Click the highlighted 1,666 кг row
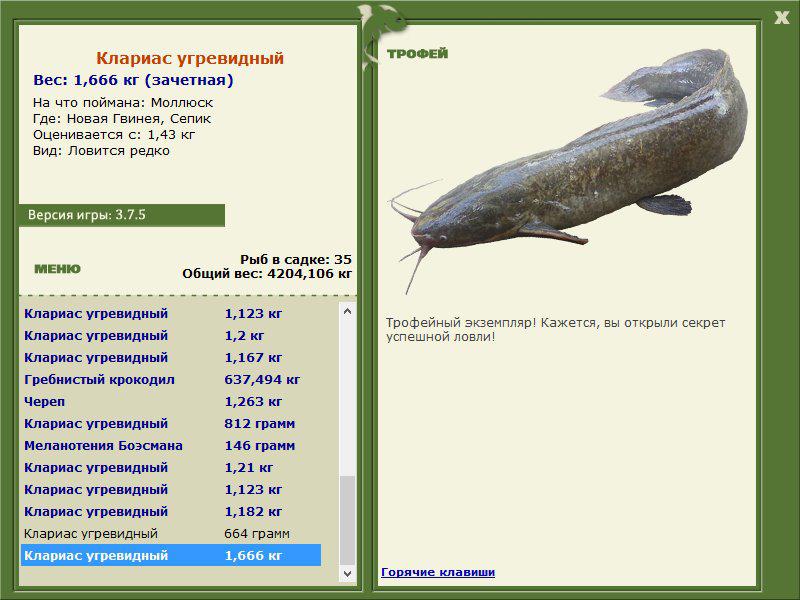The width and height of the screenshot is (800, 600). 171,555
